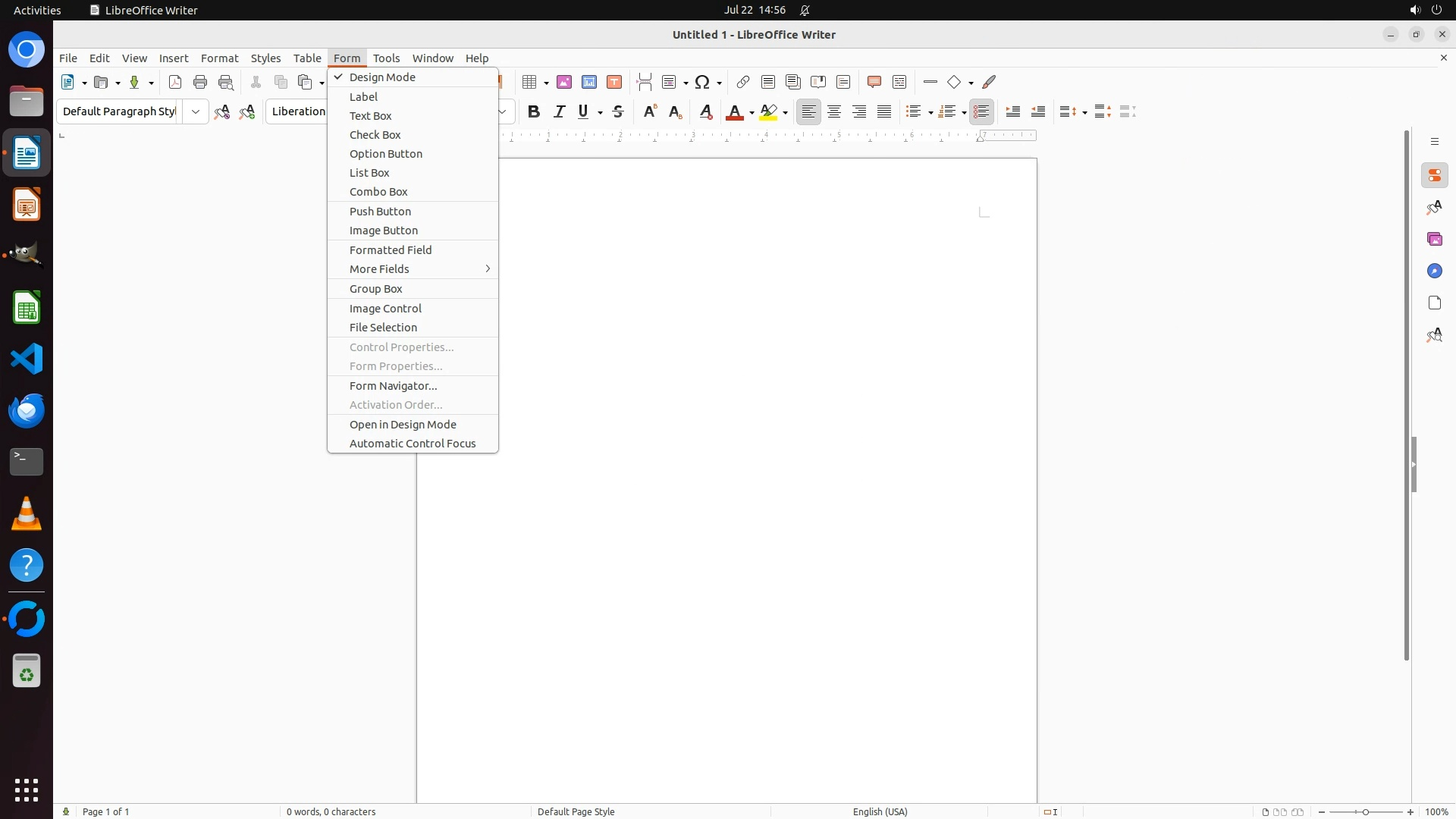Toggle Open in Design Mode option
The width and height of the screenshot is (1456, 819).
[403, 425]
